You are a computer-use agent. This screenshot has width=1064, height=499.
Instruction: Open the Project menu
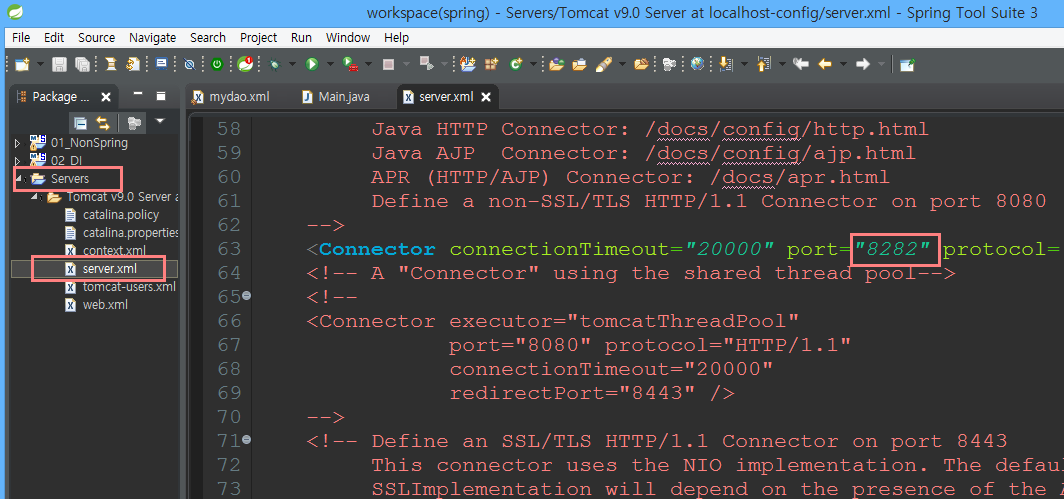tap(259, 37)
